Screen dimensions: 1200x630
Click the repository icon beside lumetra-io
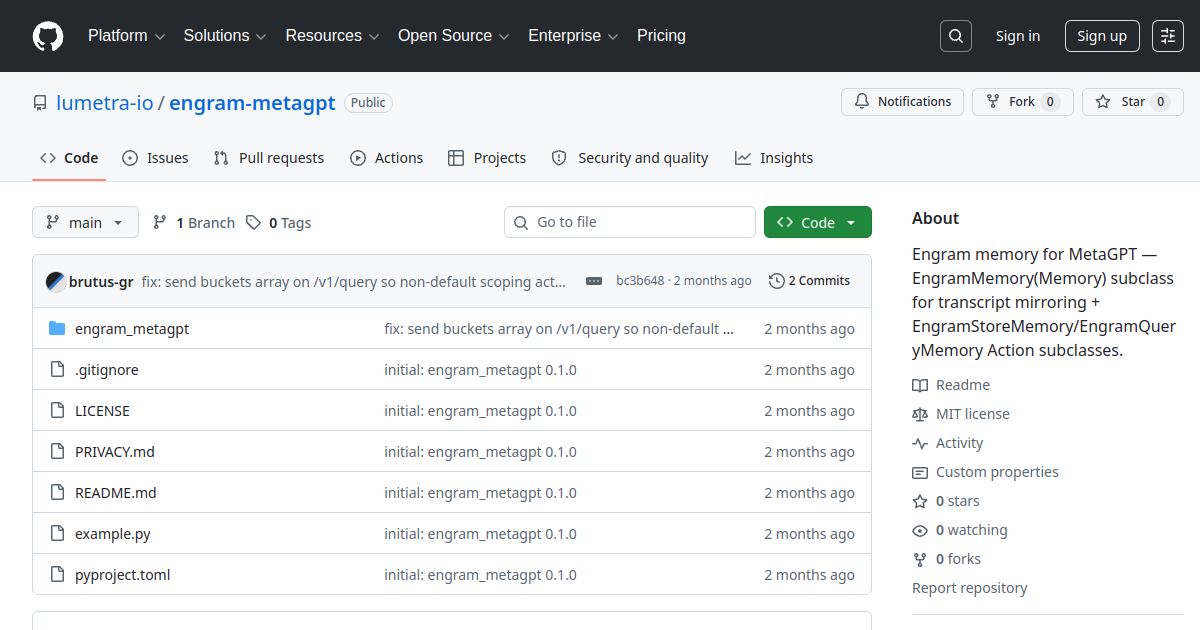40,103
